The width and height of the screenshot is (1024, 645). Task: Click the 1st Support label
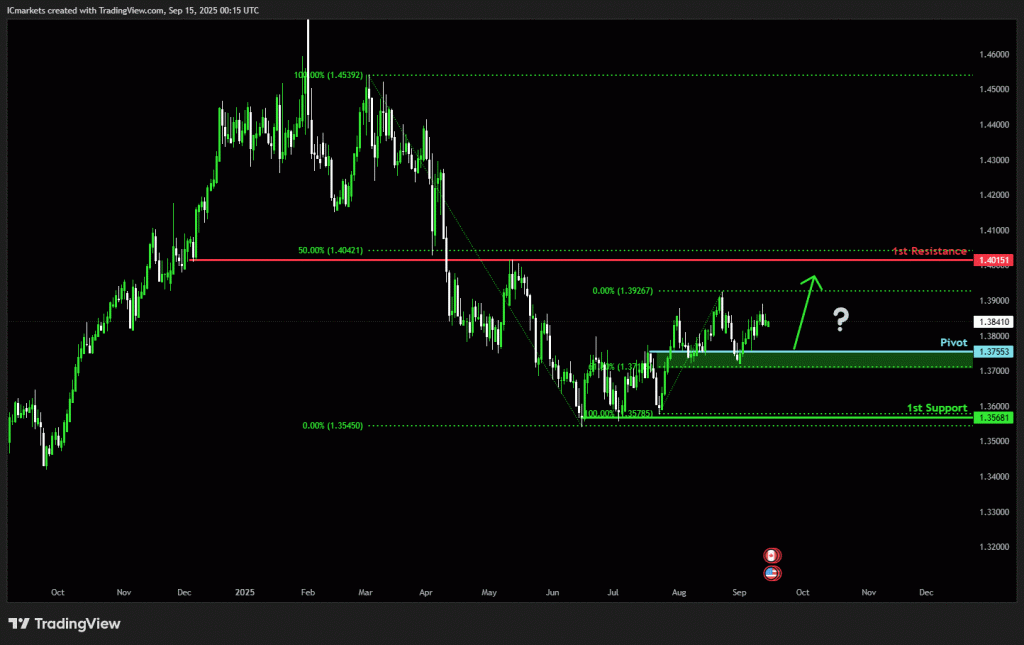pyautogui.click(x=936, y=408)
